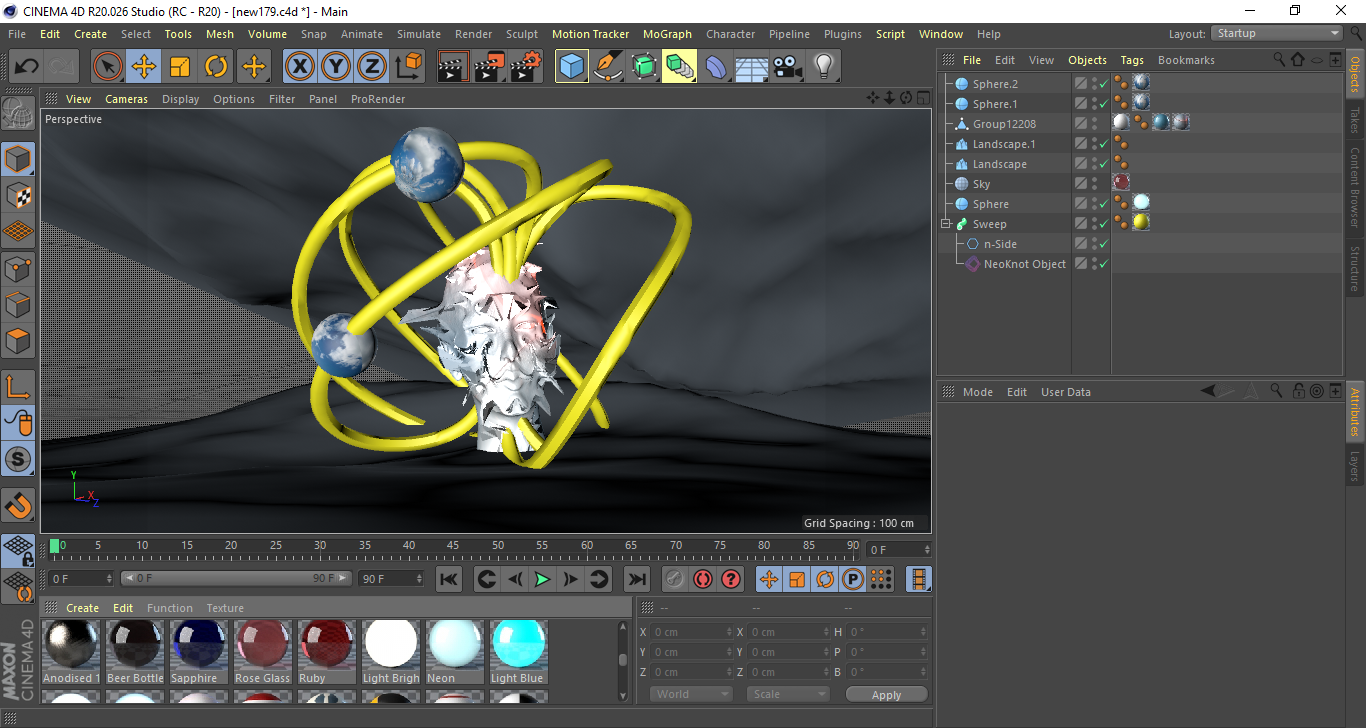The image size is (1366, 728).
Task: Toggle the Y axis lock
Action: tap(336, 67)
